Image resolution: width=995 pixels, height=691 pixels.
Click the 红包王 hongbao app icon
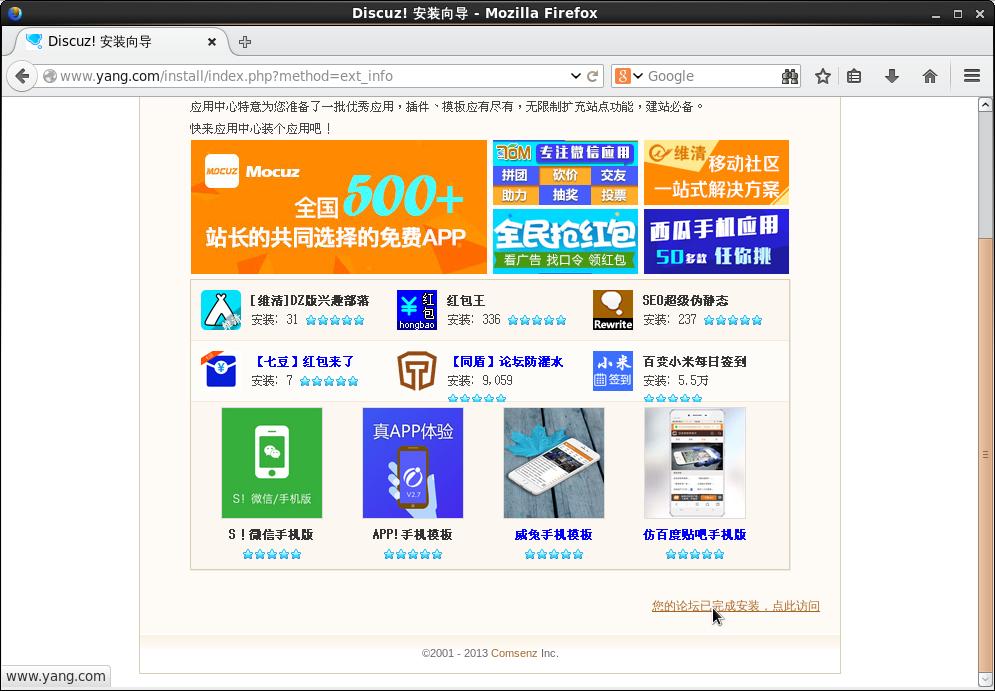click(416, 310)
